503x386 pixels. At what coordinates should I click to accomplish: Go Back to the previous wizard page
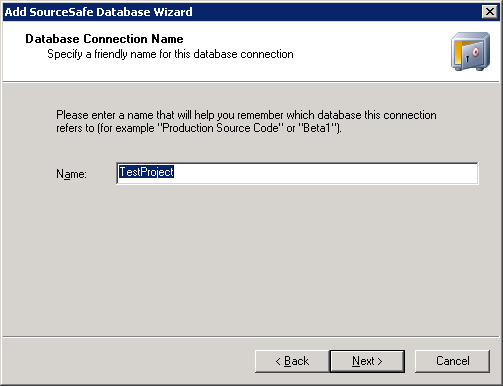click(x=292, y=361)
